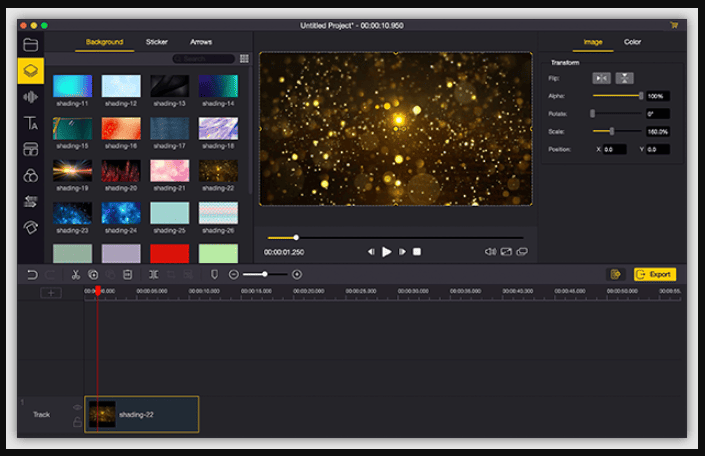Click the timeline zoom slider handle

coord(265,274)
